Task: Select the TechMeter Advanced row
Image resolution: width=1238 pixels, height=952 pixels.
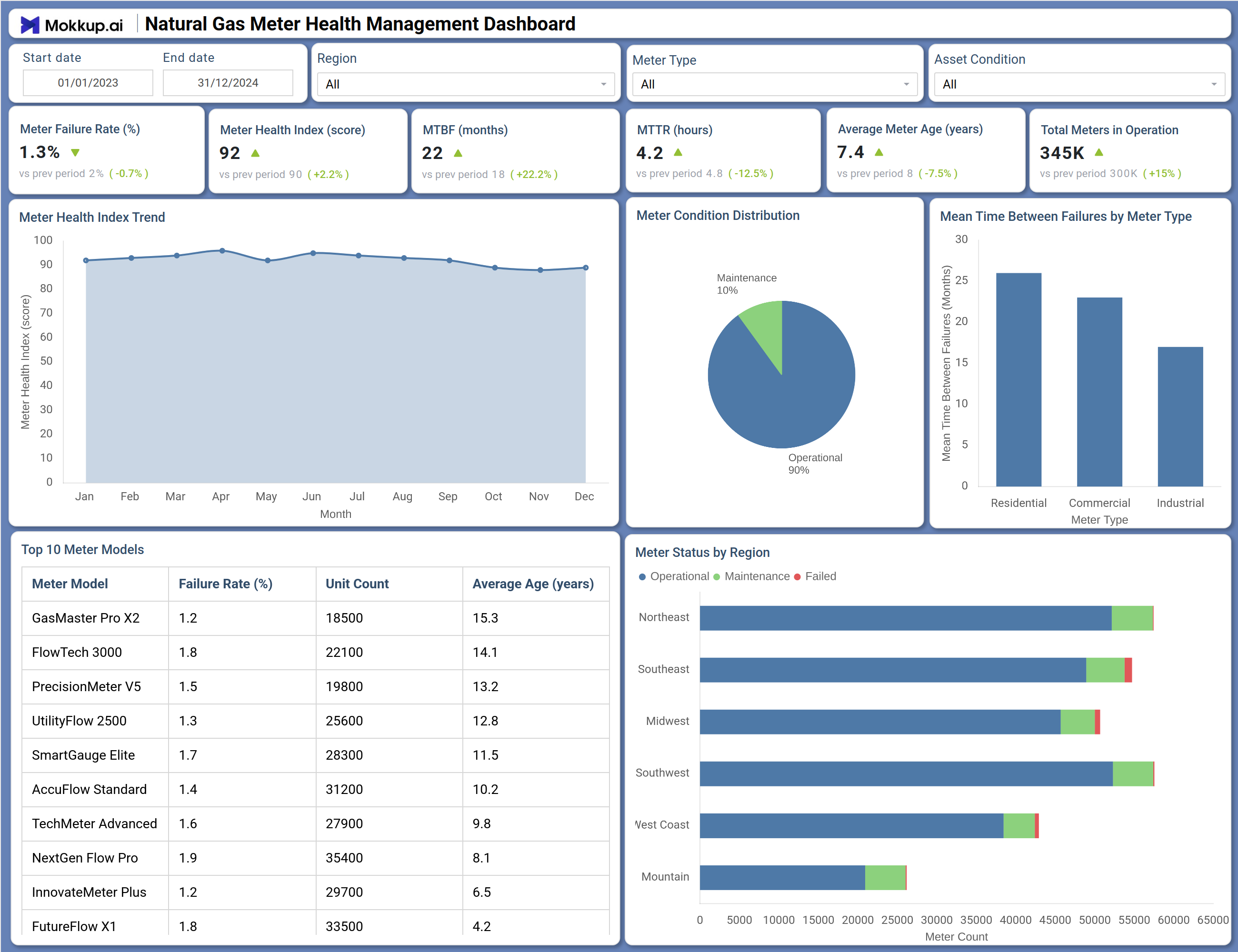Action: pyautogui.click(x=316, y=824)
